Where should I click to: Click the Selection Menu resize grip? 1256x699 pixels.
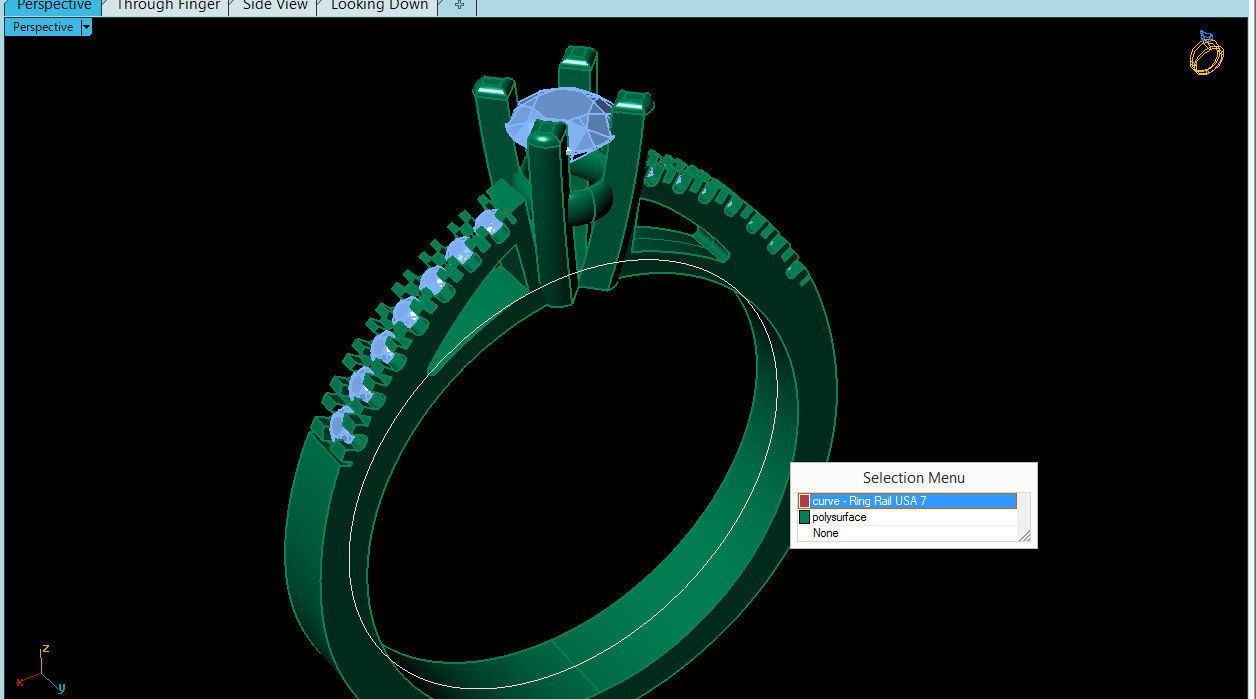click(1025, 536)
